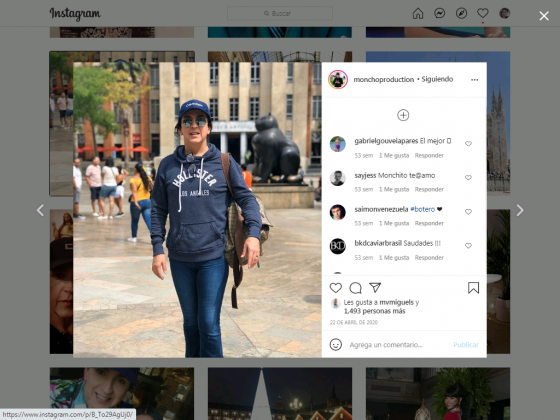The width and height of the screenshot is (560, 420).
Task: Open the #botero hashtag link
Action: [422, 209]
